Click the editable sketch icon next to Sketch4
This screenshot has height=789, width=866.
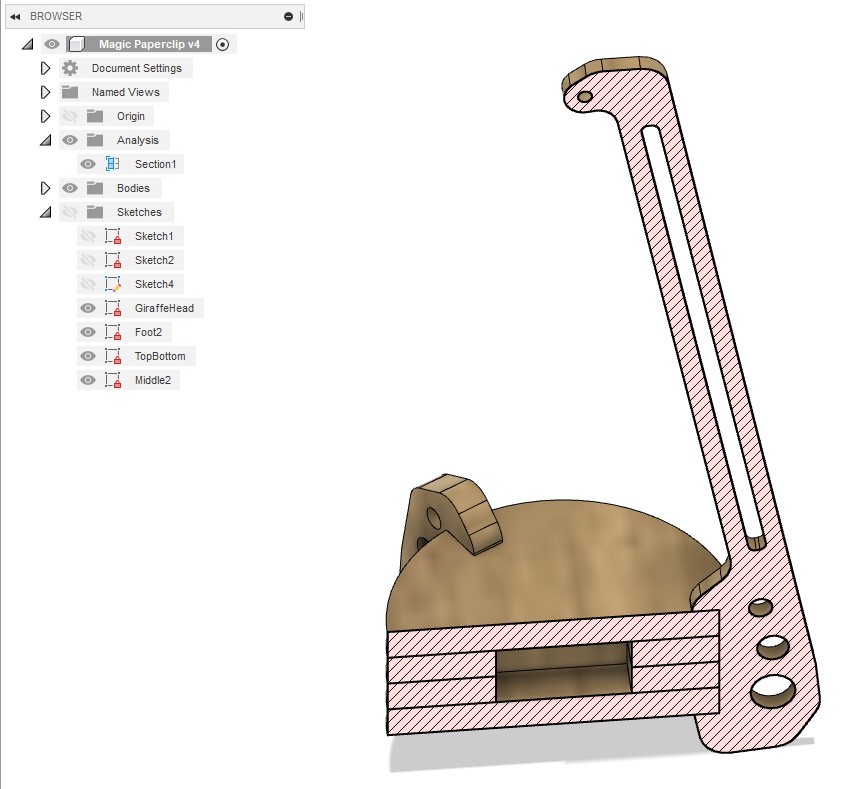(x=113, y=283)
